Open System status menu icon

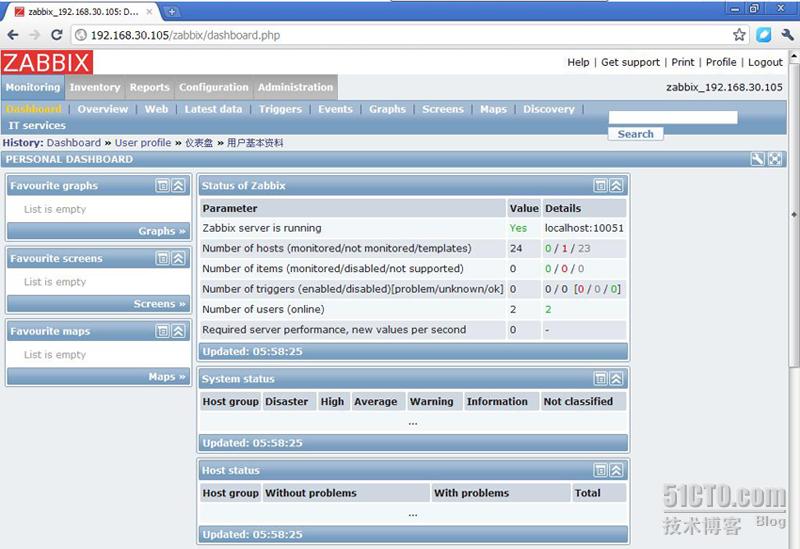coord(601,379)
